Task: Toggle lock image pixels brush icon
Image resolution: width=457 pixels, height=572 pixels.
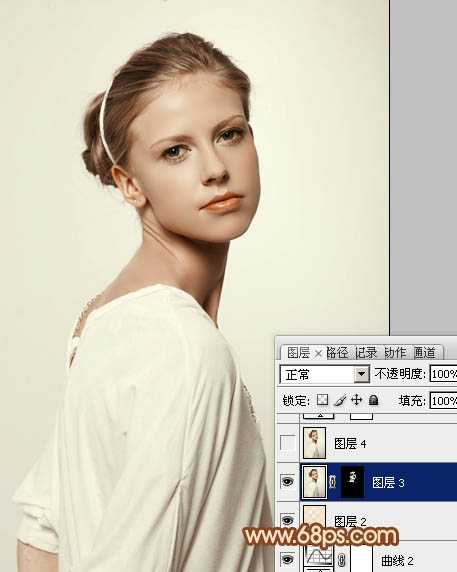Action: (340, 400)
